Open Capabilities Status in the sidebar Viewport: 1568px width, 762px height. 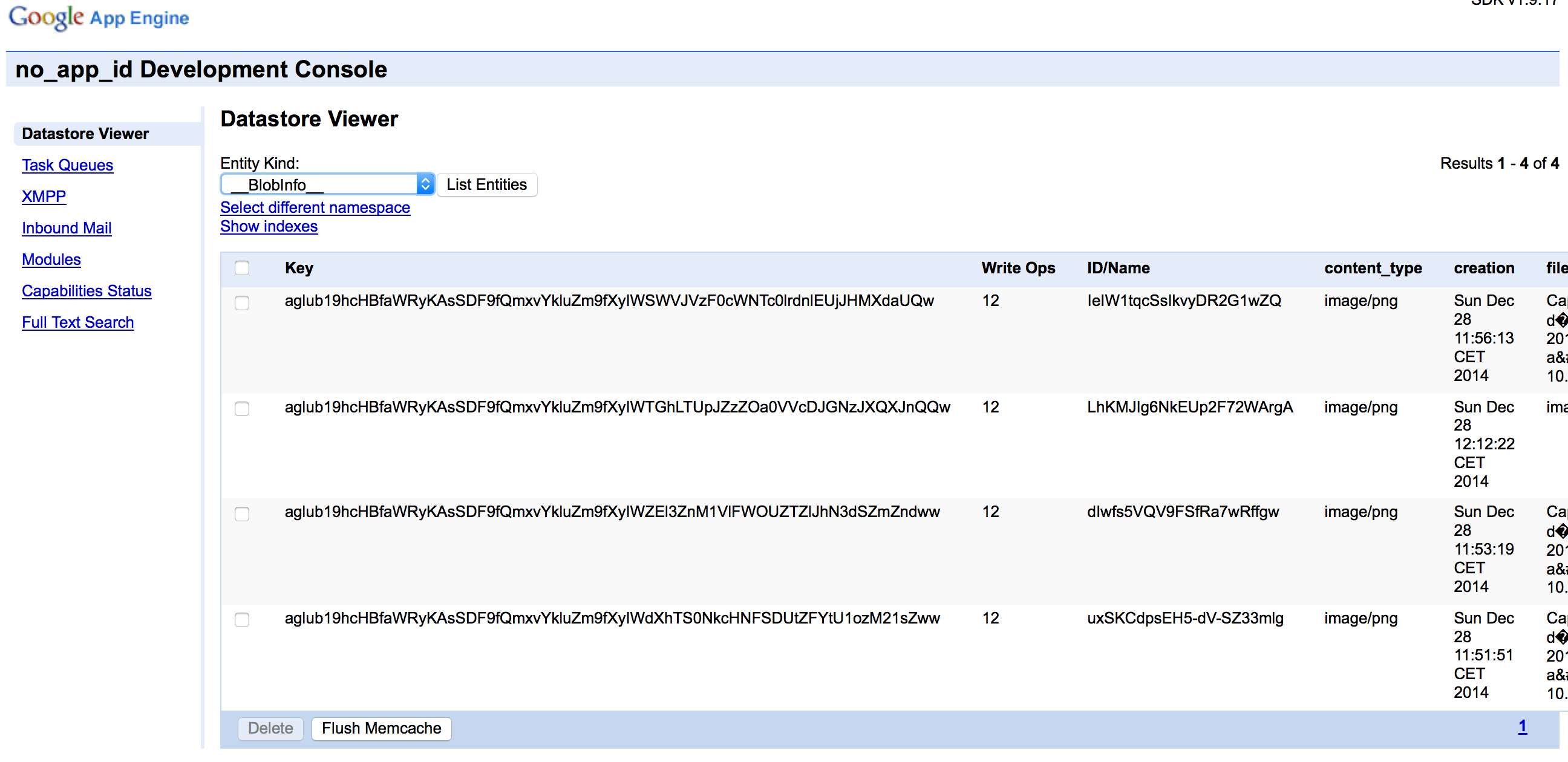click(87, 291)
